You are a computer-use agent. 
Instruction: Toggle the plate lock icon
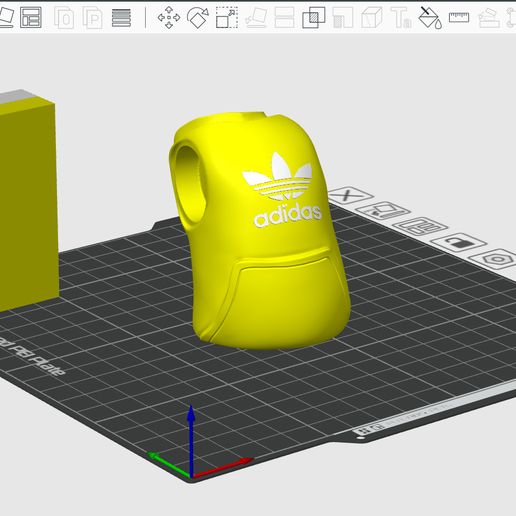[x=459, y=242]
